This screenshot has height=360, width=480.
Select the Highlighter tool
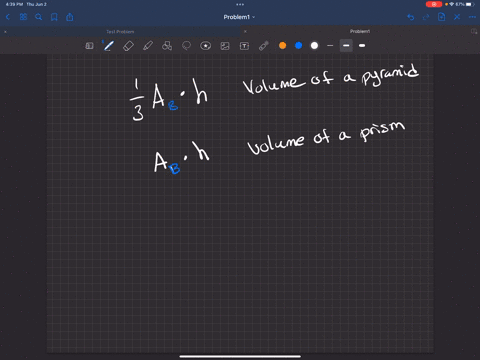(148, 46)
